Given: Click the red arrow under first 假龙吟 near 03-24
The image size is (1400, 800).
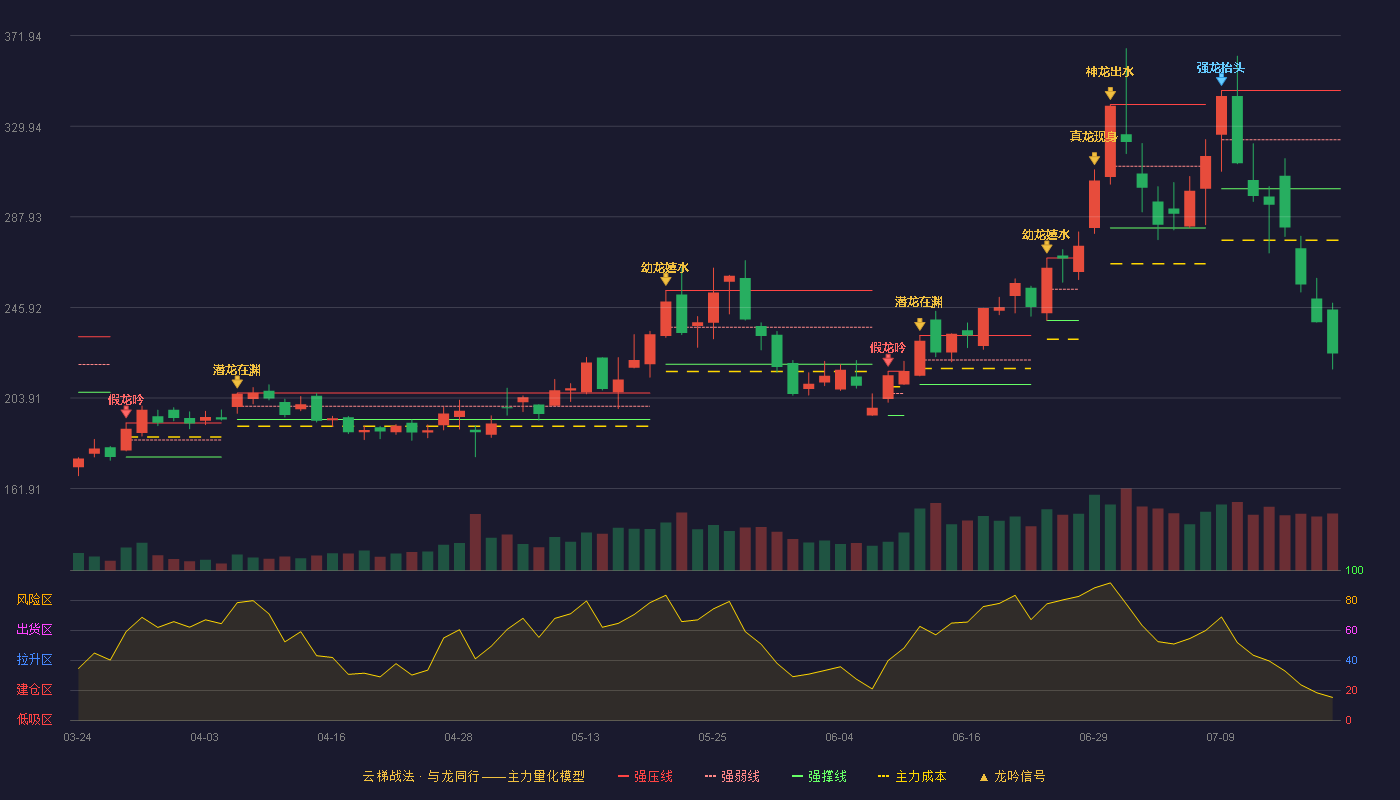Looking at the screenshot, I should [126, 411].
